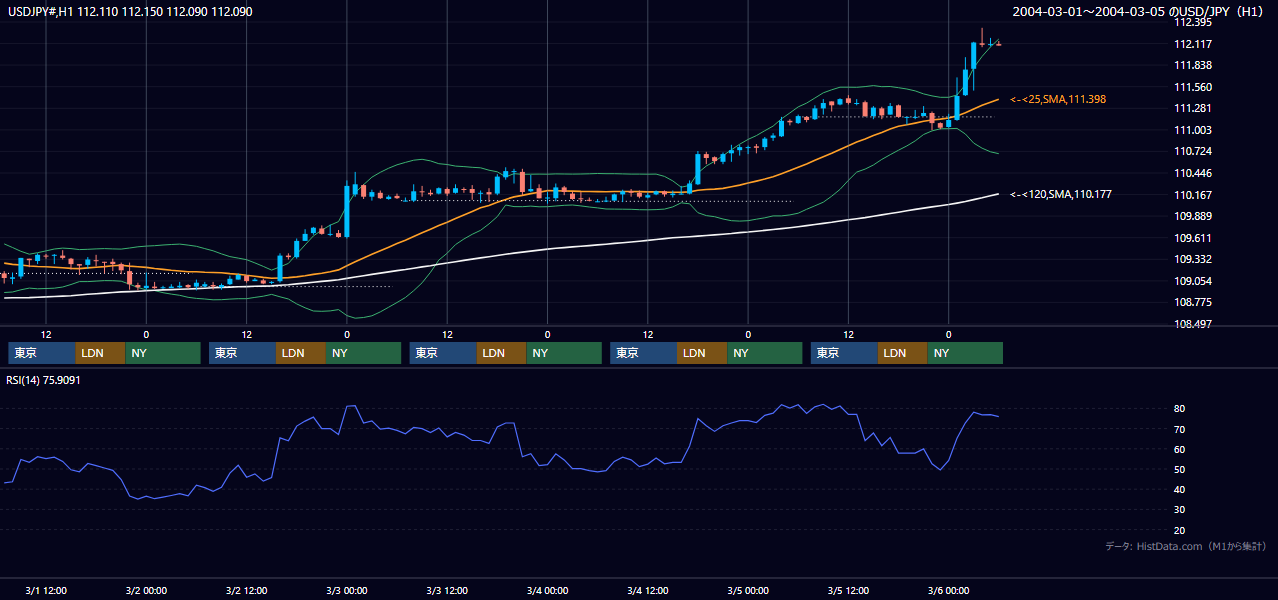Click the HistData.com data source note
Screen dimensions: 1278x600
1186,546
